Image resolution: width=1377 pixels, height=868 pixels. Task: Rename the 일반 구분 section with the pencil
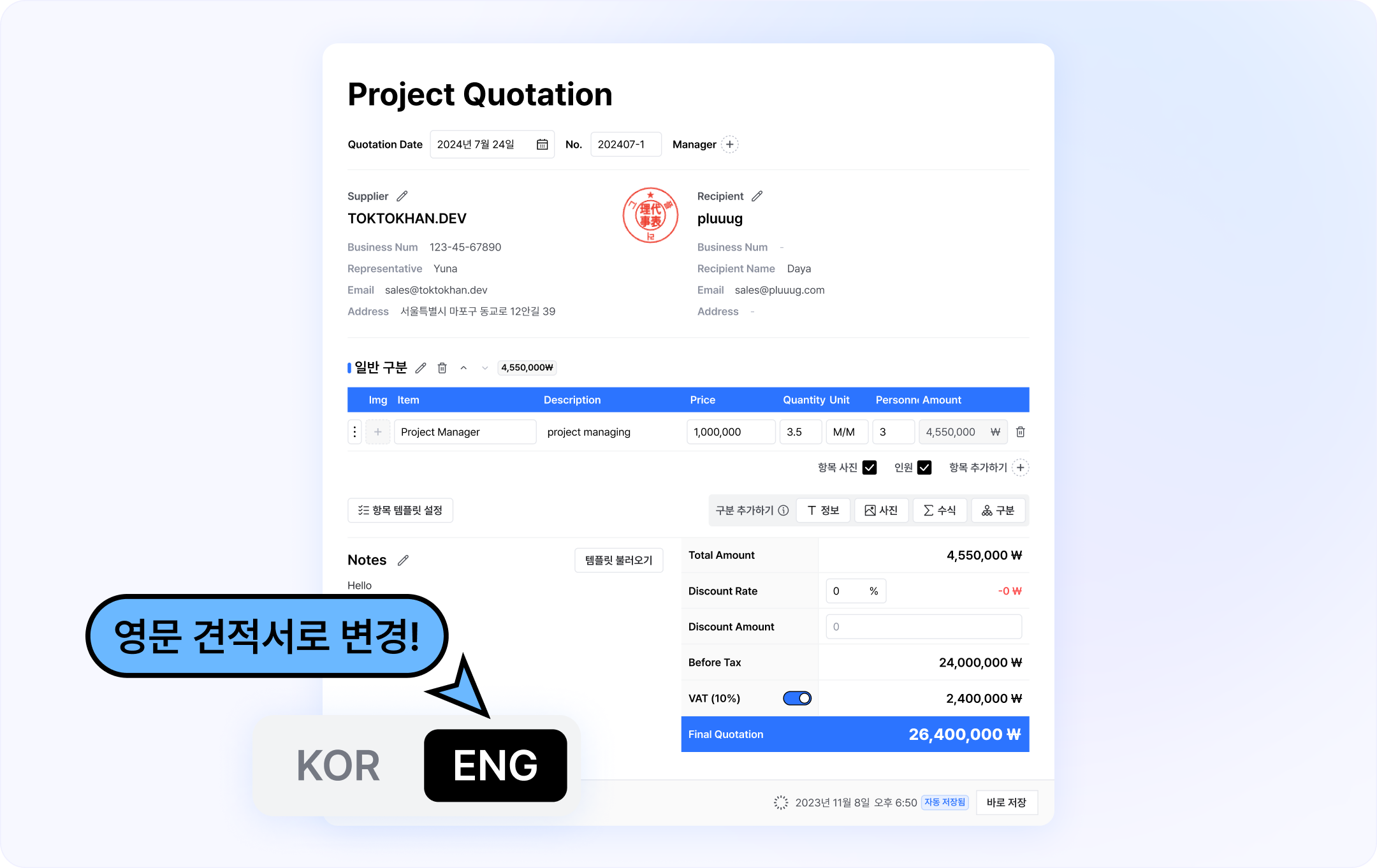(421, 368)
